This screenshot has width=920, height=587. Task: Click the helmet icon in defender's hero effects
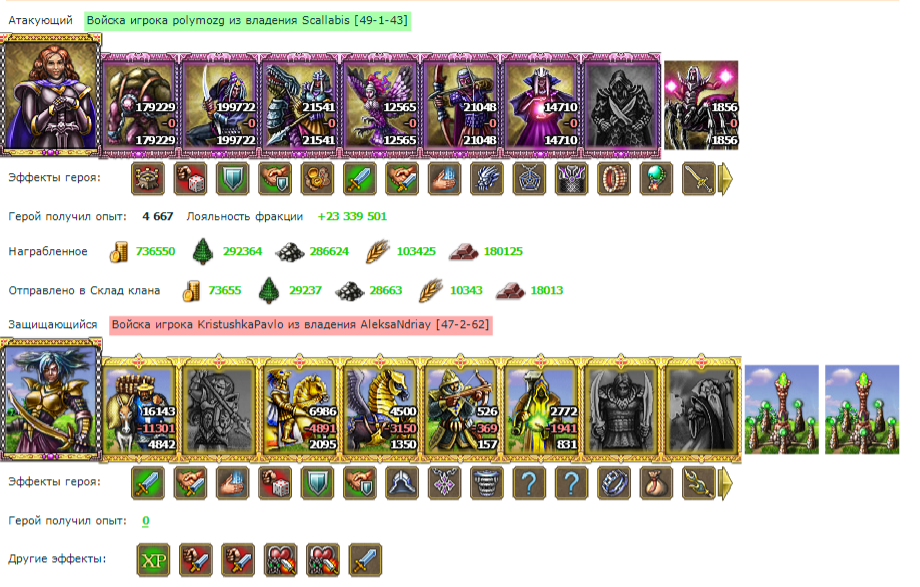point(402,483)
